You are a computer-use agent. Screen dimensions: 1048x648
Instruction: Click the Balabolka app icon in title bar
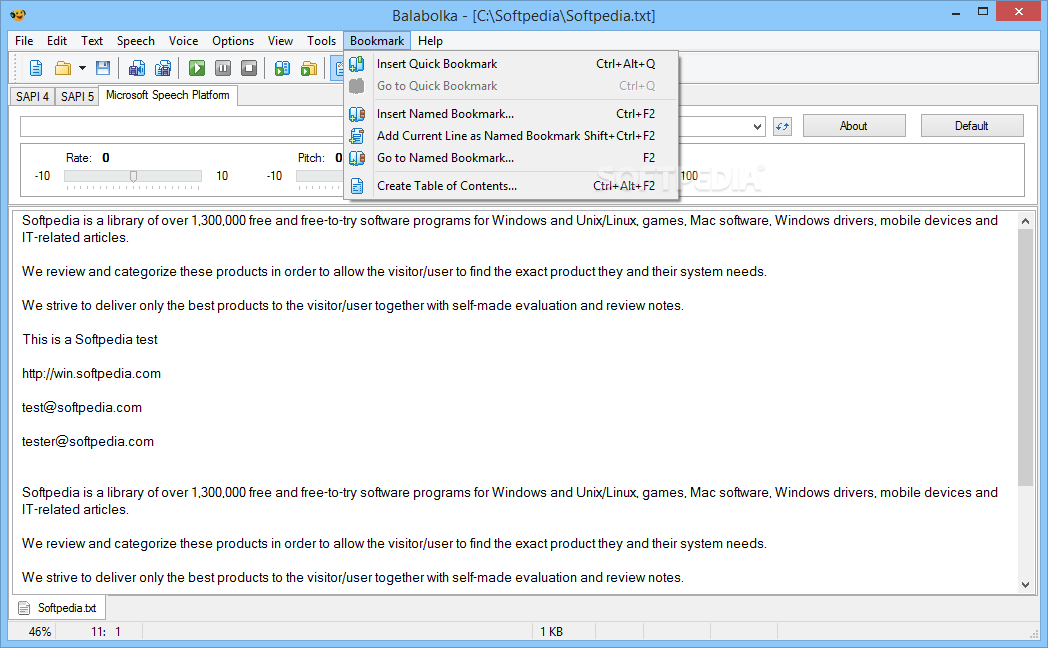tap(18, 15)
